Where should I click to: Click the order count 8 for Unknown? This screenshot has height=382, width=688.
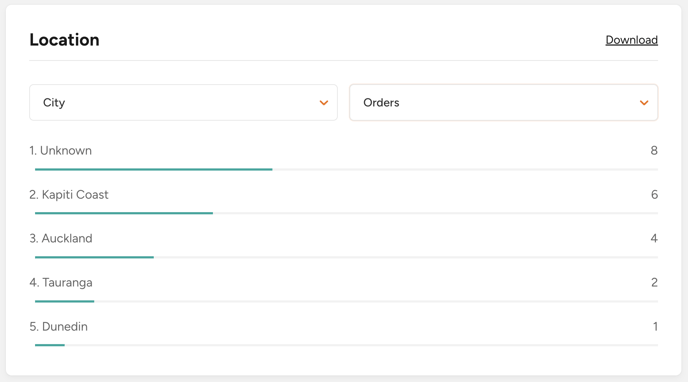[654, 150]
